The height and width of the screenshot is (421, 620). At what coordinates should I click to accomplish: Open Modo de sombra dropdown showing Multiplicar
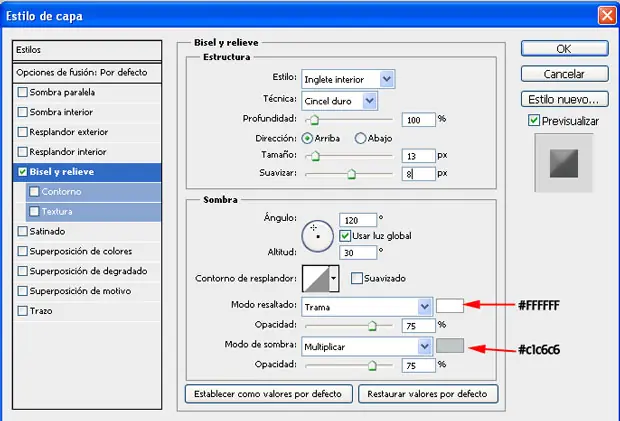pos(367,347)
